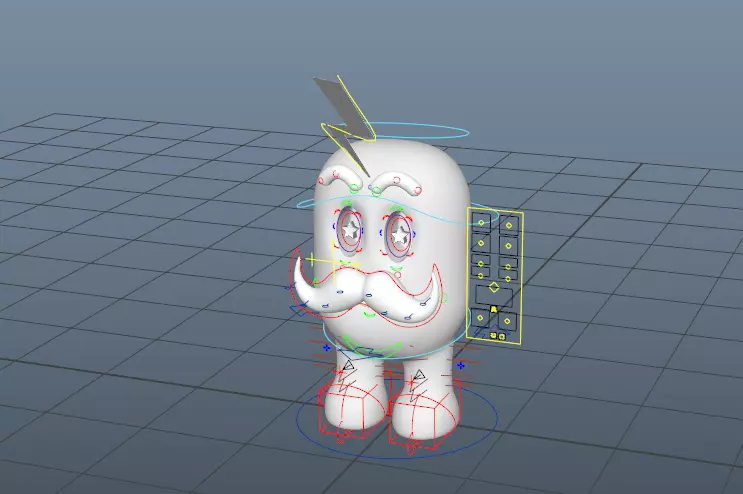743x494 pixels.
Task: Select the large yellow diamond in the control panel
Action: 494,287
